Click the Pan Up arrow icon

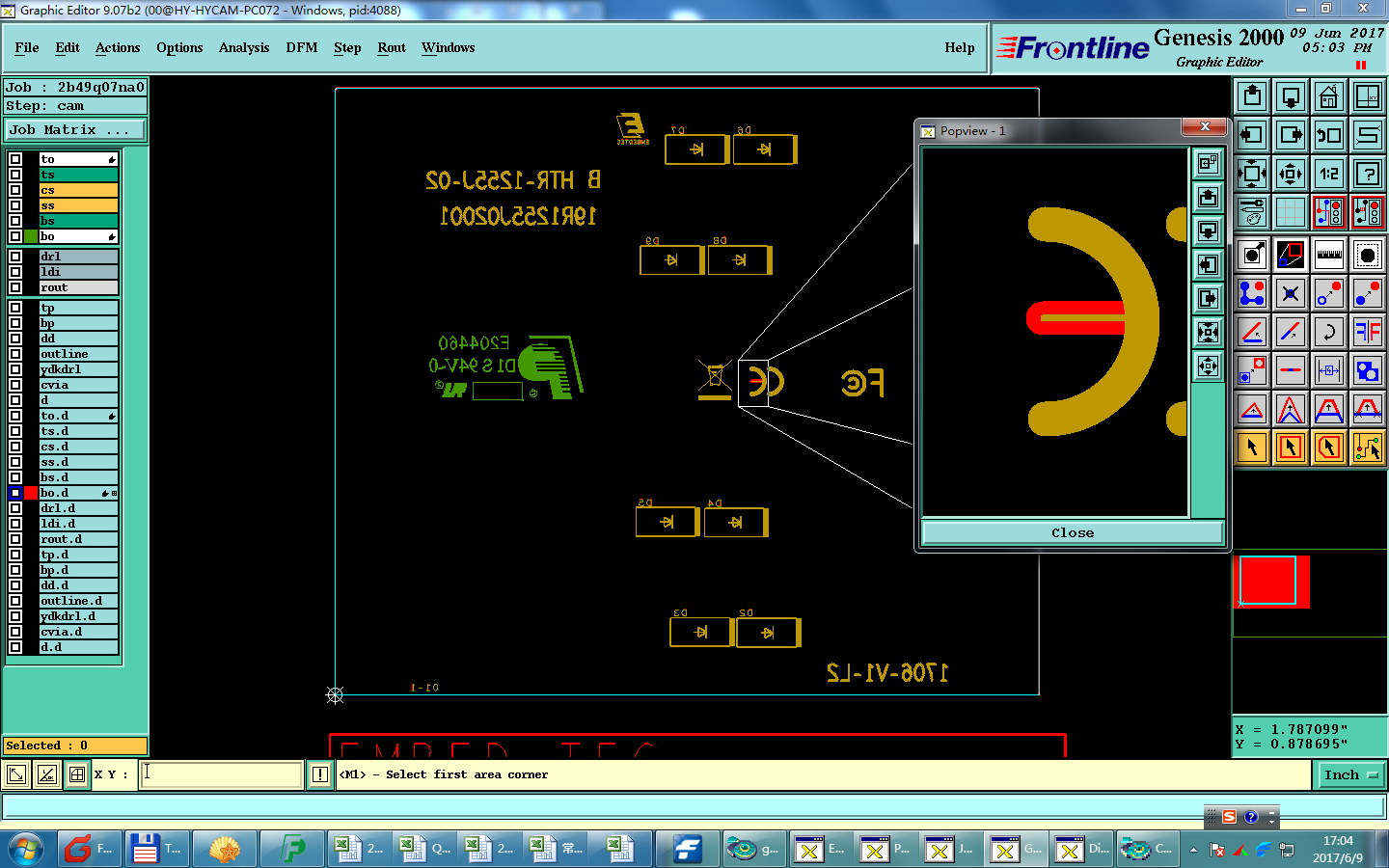click(x=1252, y=96)
